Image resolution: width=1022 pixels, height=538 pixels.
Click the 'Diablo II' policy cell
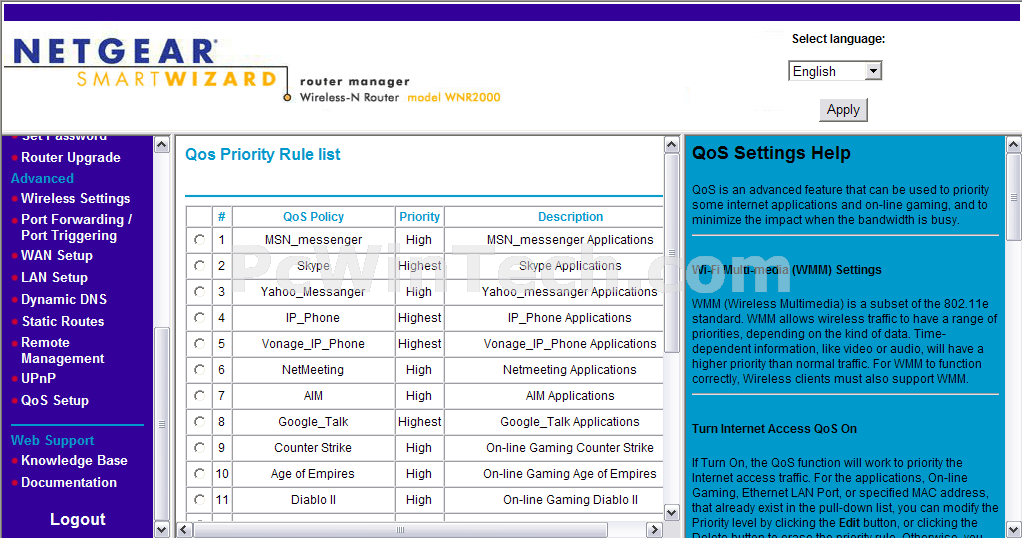click(314, 500)
